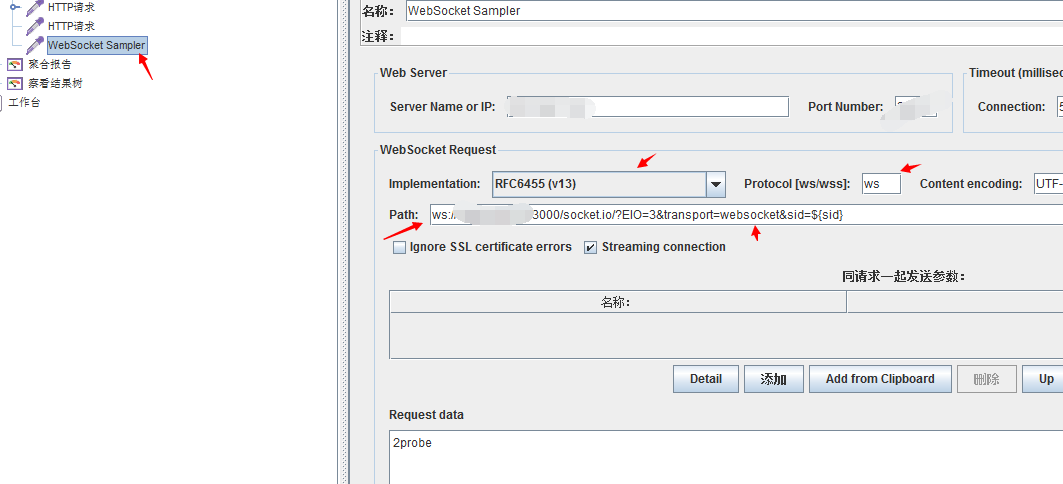Click the WebSocket Sampler pipette icon

[x=35, y=45]
